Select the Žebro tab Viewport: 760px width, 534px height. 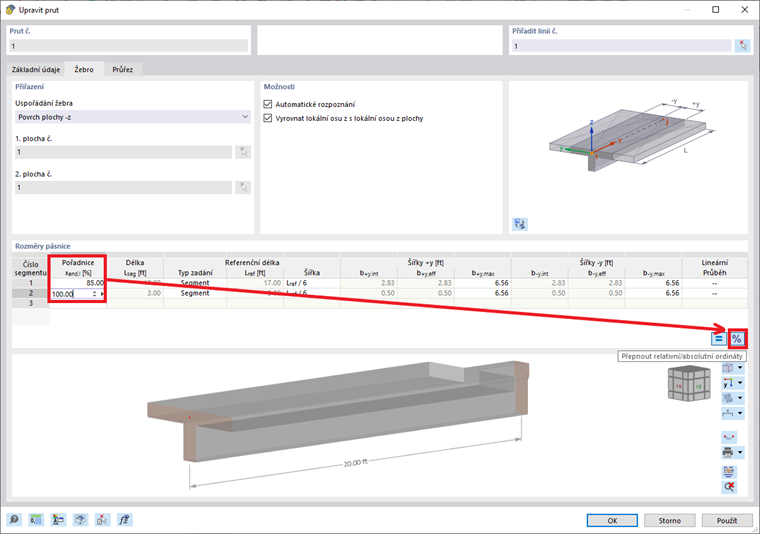click(x=84, y=69)
